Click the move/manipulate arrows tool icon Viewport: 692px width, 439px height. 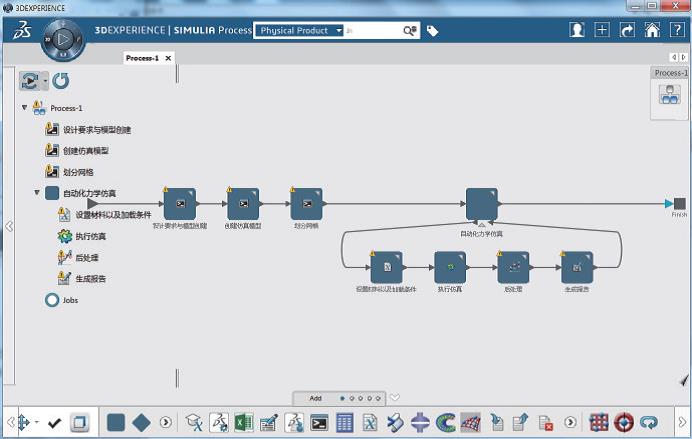click(23, 423)
